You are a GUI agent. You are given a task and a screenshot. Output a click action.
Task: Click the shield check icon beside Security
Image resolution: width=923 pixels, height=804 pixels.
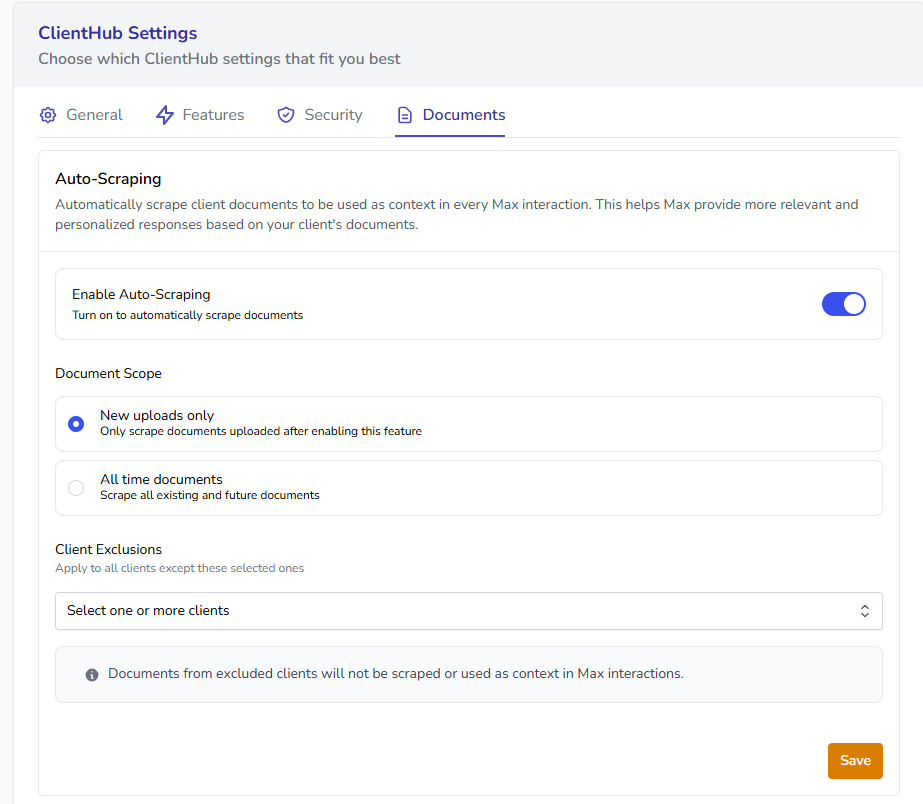pyautogui.click(x=286, y=115)
